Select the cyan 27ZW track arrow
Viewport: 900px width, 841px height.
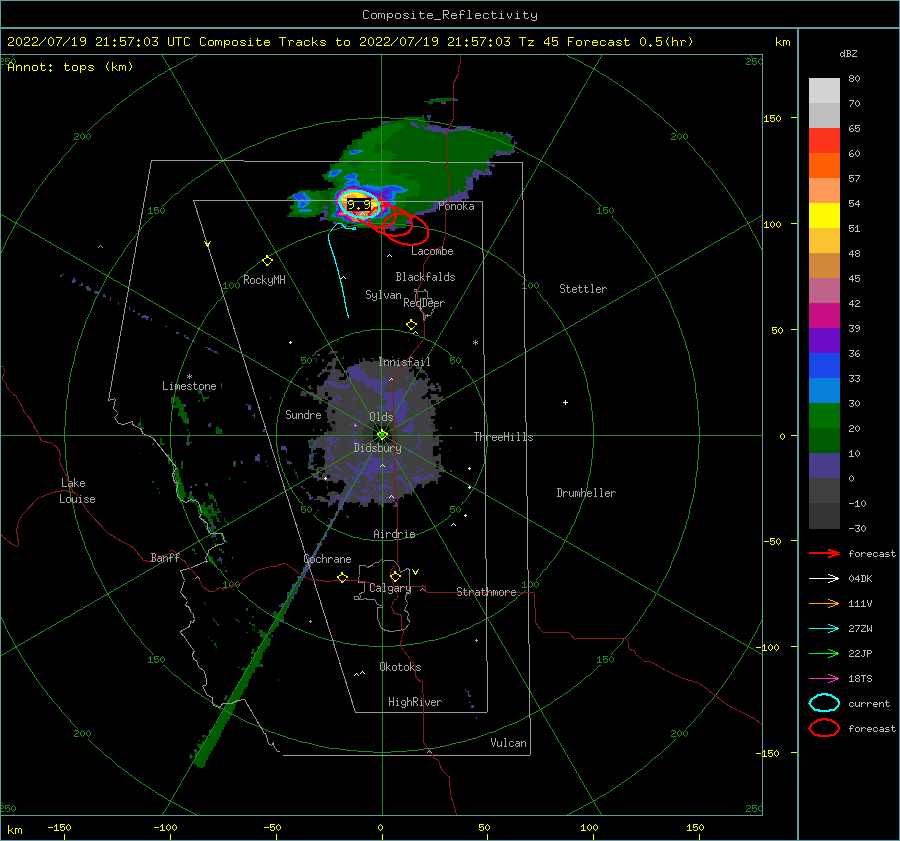[824, 629]
